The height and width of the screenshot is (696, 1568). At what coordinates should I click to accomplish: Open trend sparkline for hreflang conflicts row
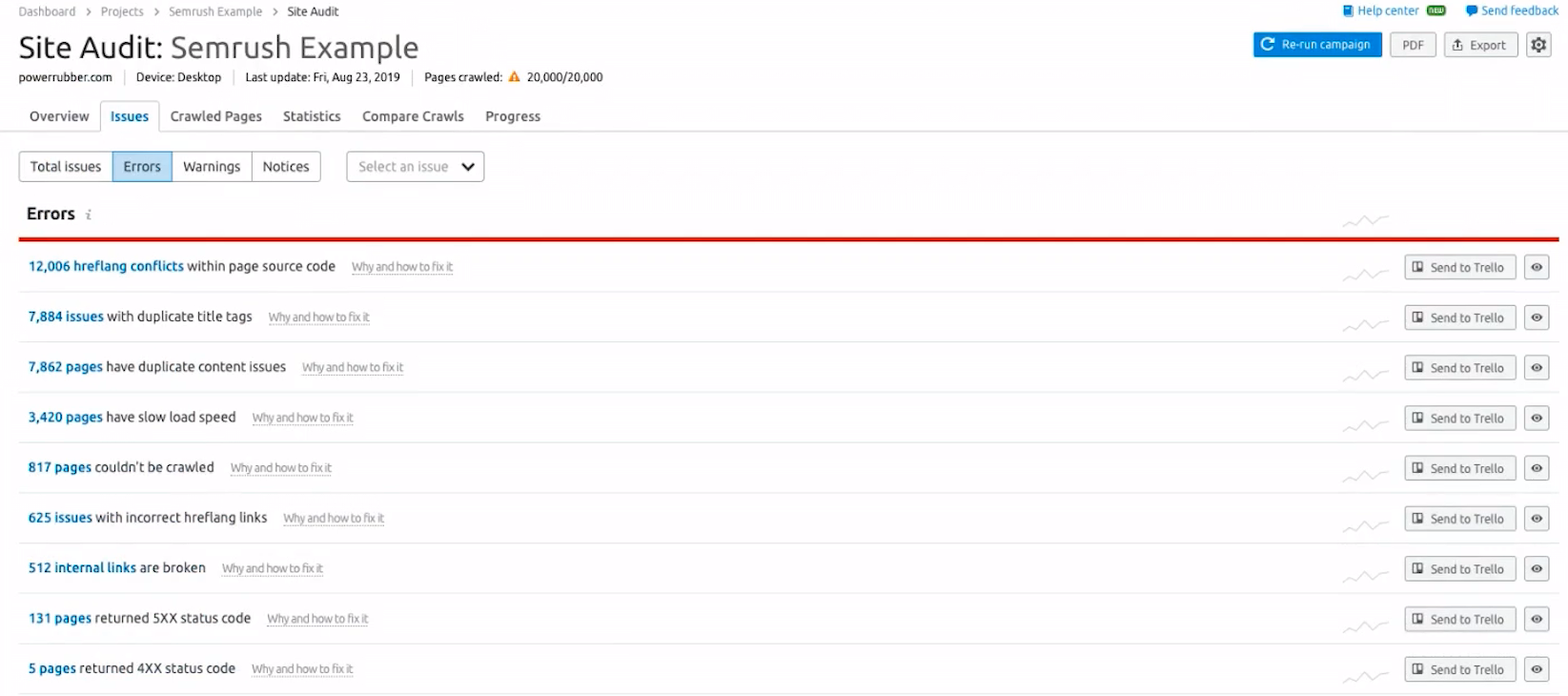pos(1365,274)
